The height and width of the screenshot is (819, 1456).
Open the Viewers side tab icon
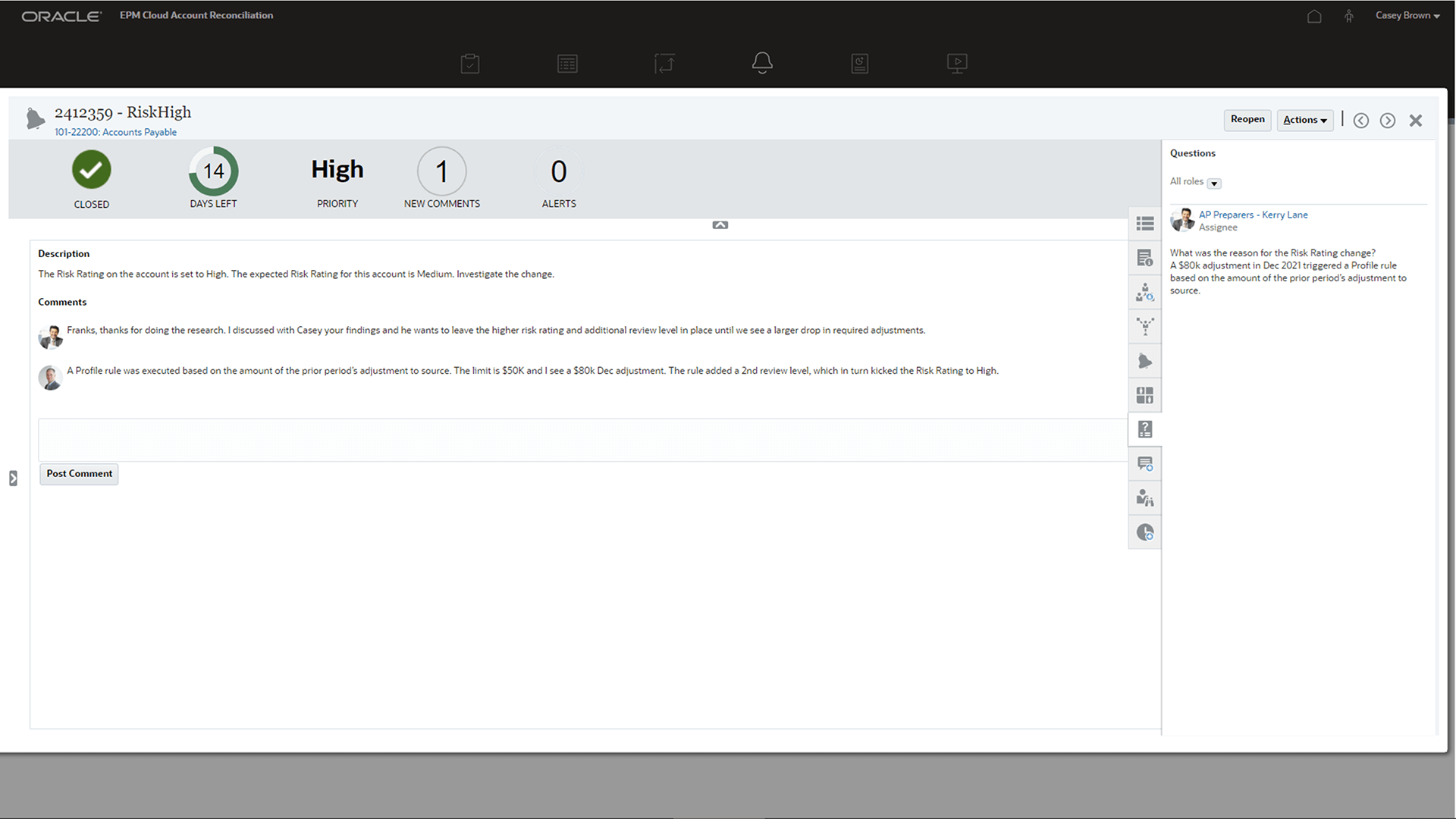1145,498
